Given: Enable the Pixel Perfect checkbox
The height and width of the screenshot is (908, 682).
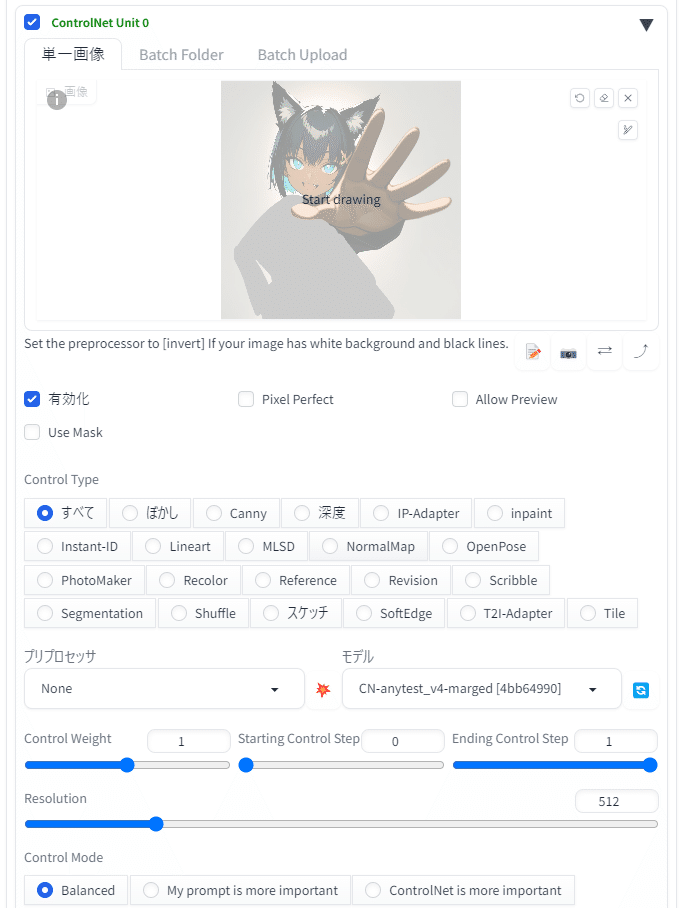Looking at the screenshot, I should pos(246,399).
